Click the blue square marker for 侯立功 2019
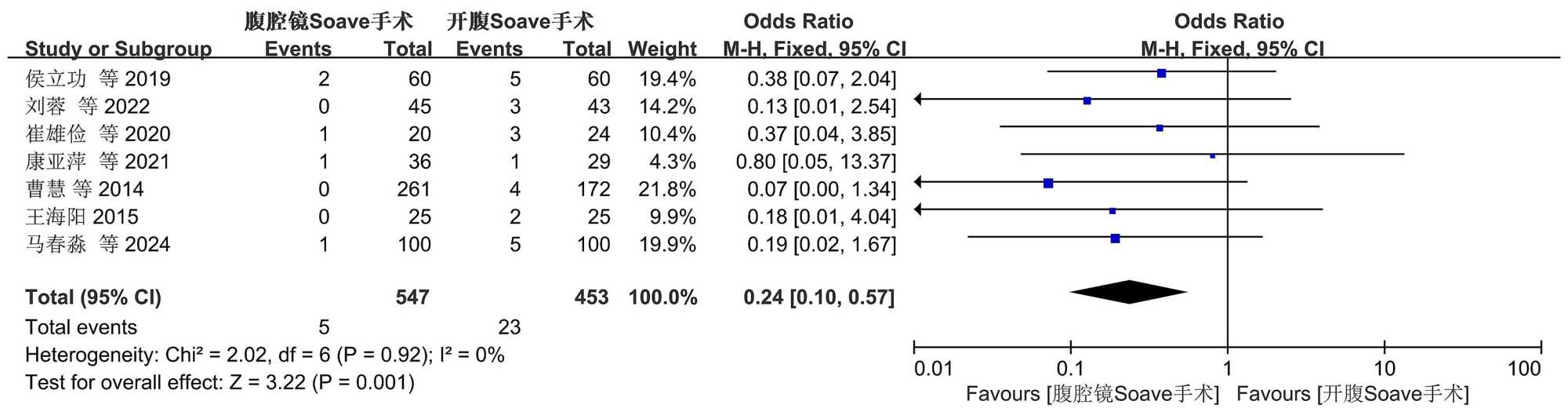 [x=1161, y=73]
